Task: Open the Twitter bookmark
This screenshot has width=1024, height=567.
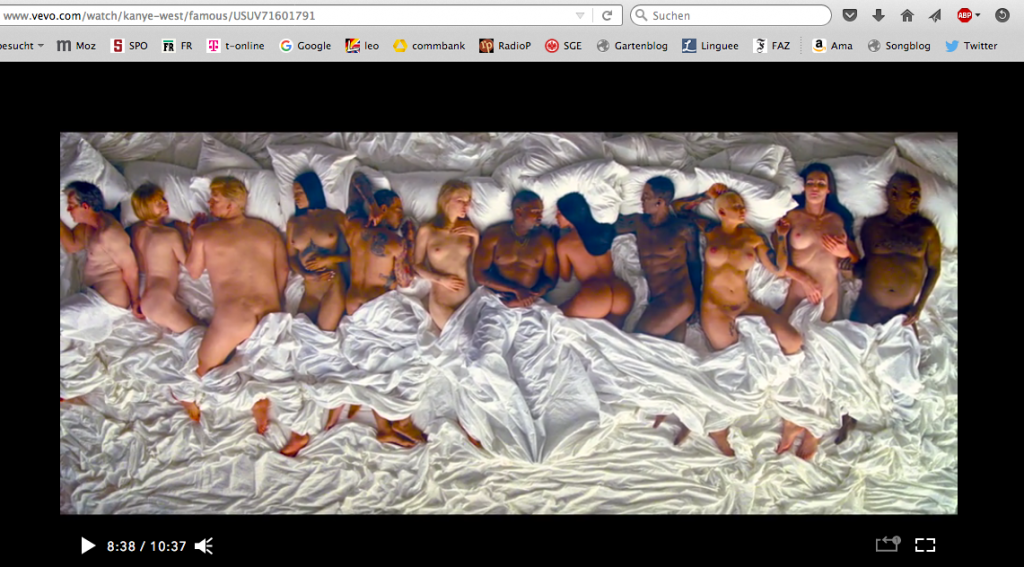Action: tap(972, 46)
